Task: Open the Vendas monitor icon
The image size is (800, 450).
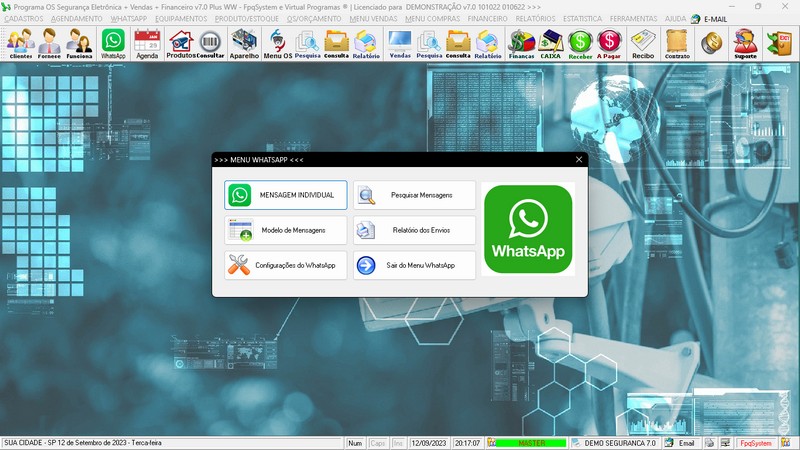Action: tap(399, 44)
